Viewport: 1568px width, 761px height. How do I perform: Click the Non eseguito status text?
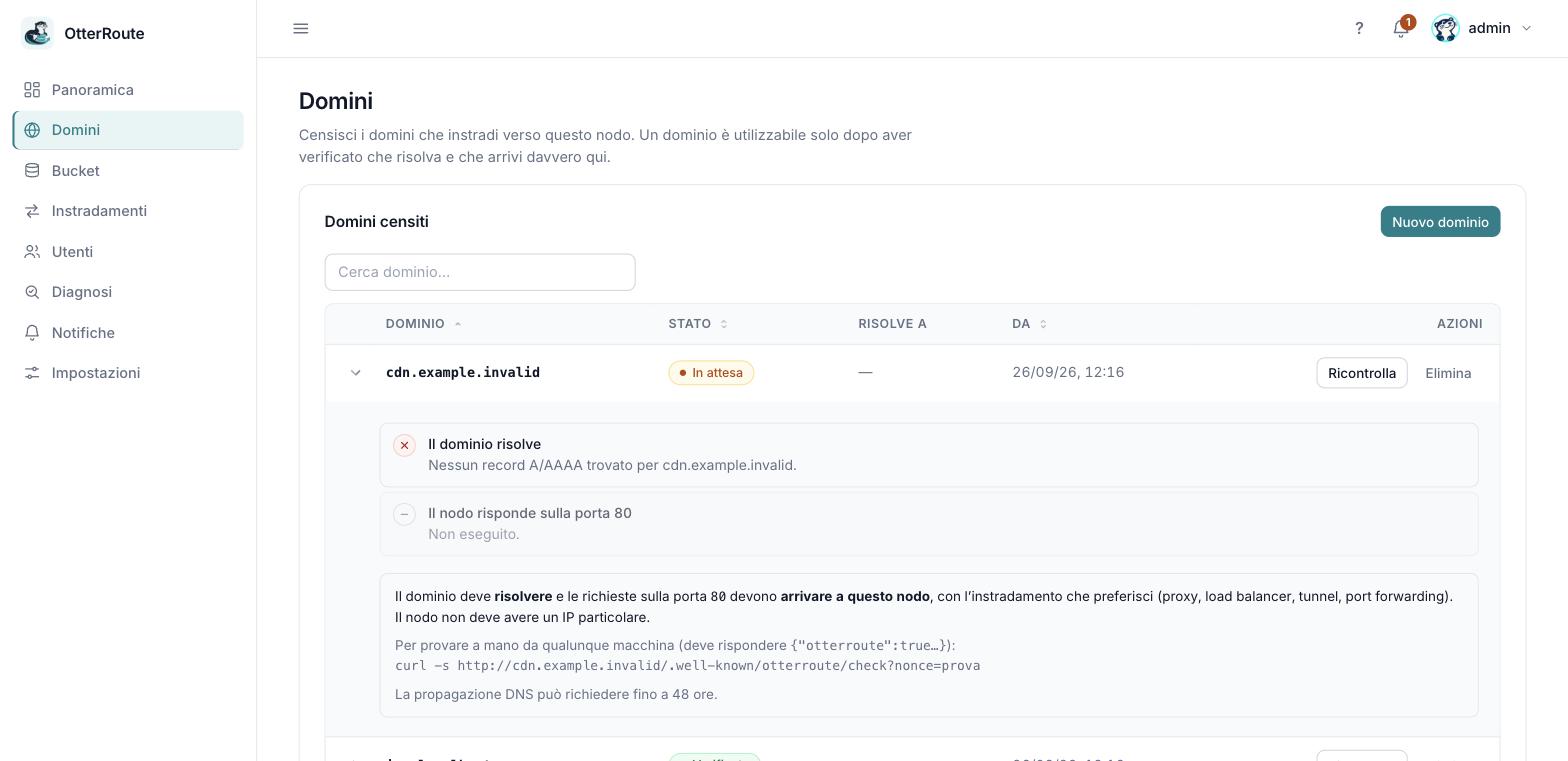tap(473, 534)
